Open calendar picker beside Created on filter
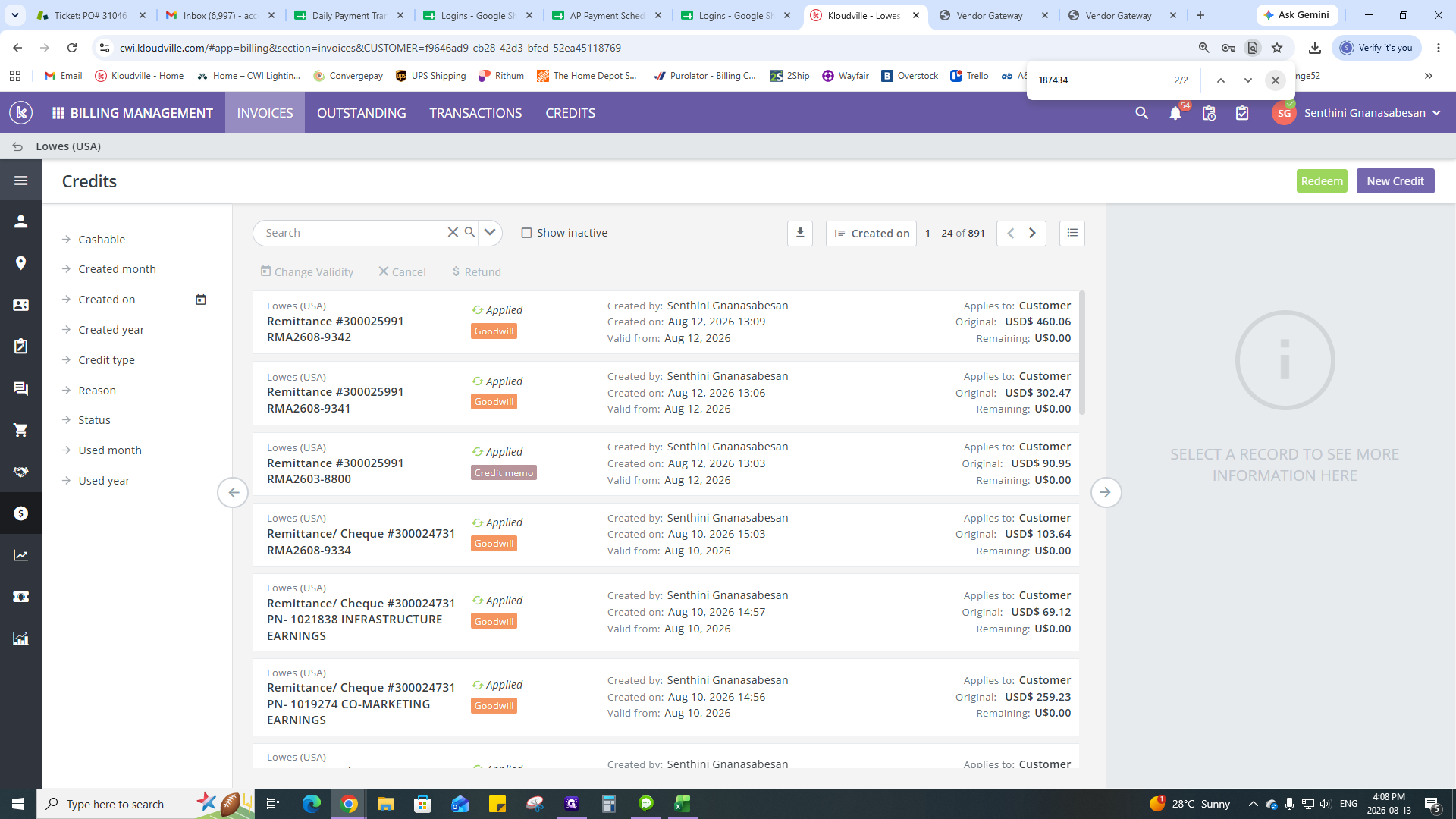This screenshot has height=819, width=1456. pos(201,300)
